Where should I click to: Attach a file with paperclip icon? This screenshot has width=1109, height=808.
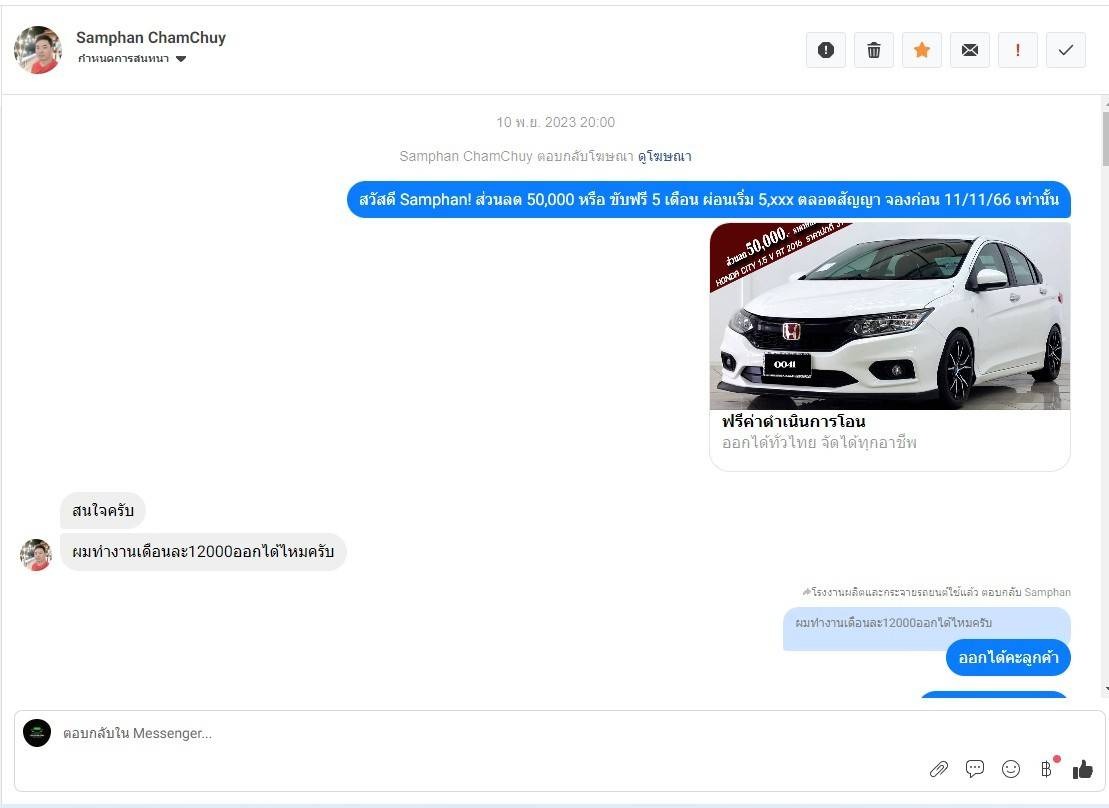coord(939,769)
